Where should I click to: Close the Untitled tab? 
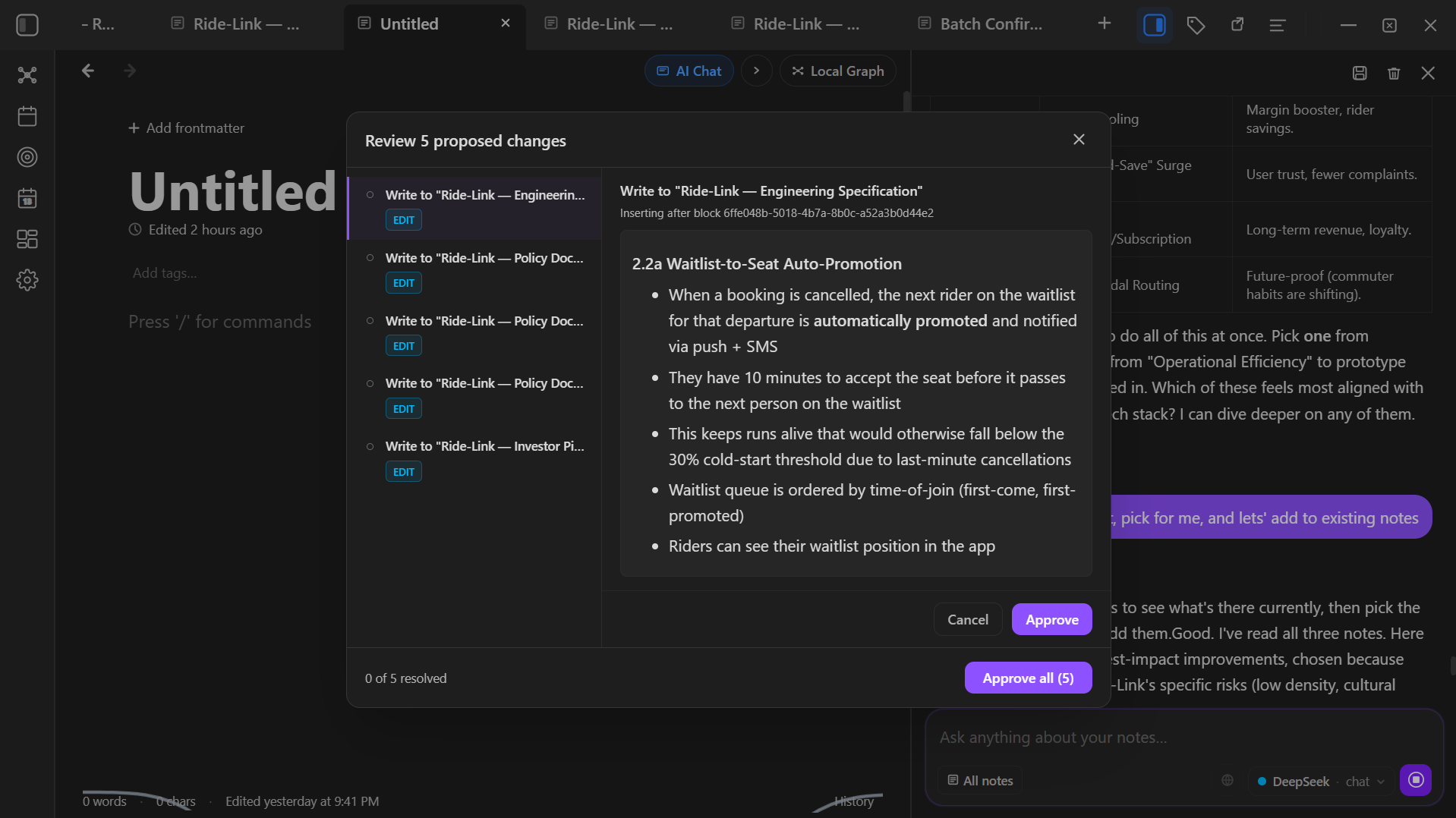point(506,24)
